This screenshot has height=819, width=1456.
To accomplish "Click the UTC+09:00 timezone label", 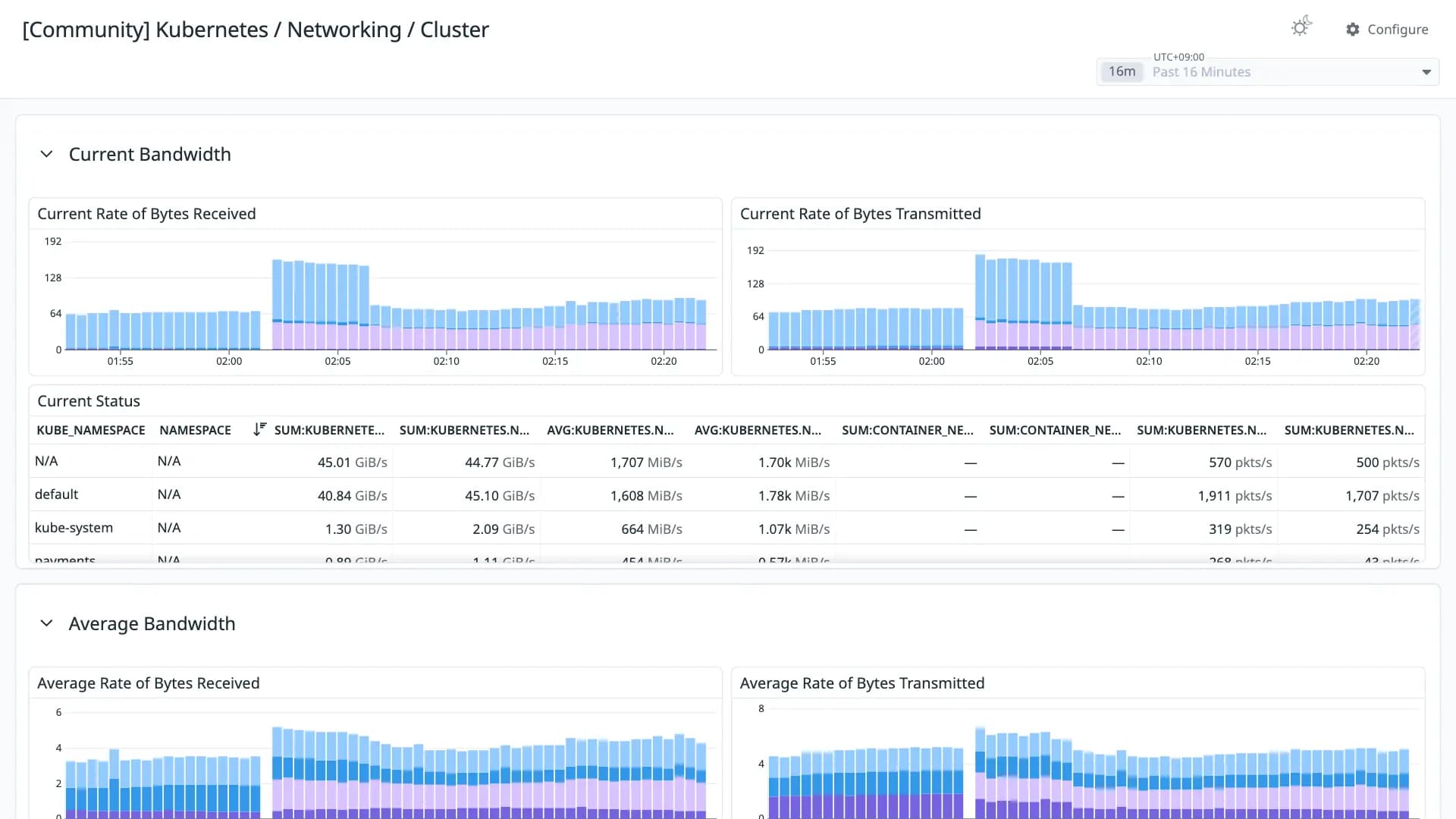I will pos(1178,57).
